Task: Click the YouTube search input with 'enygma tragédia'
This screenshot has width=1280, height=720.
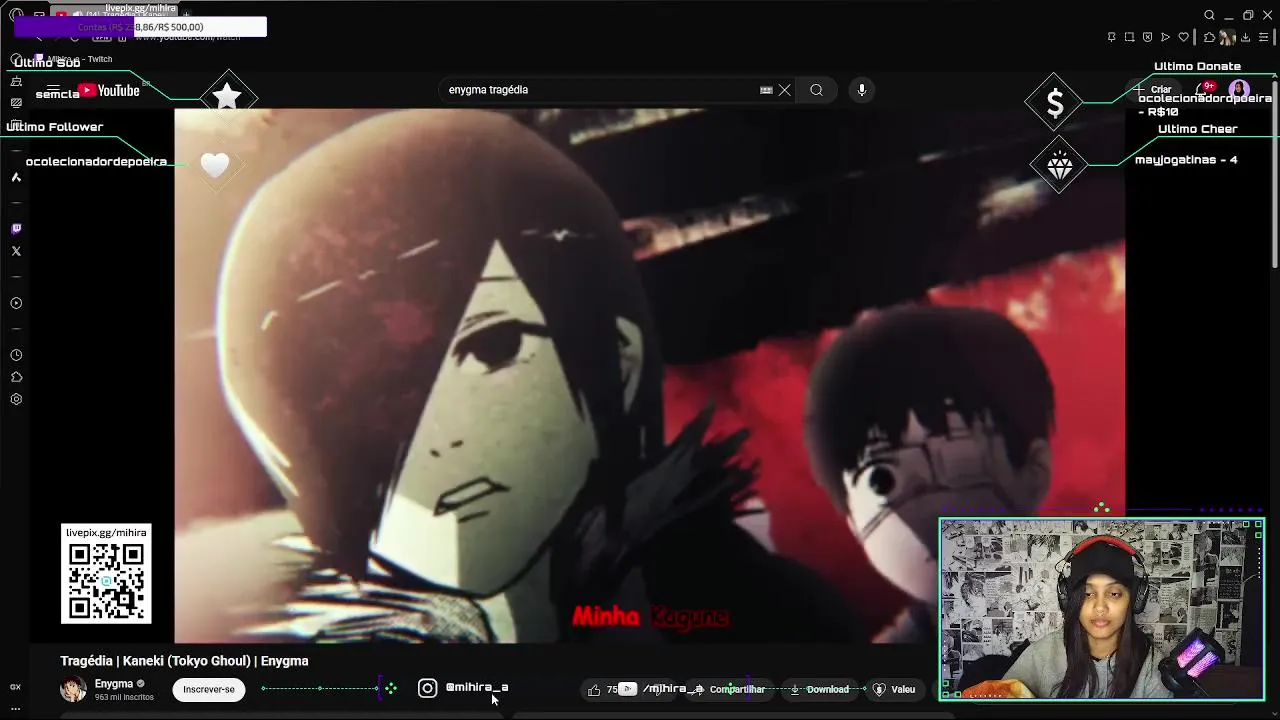Action: coord(600,90)
